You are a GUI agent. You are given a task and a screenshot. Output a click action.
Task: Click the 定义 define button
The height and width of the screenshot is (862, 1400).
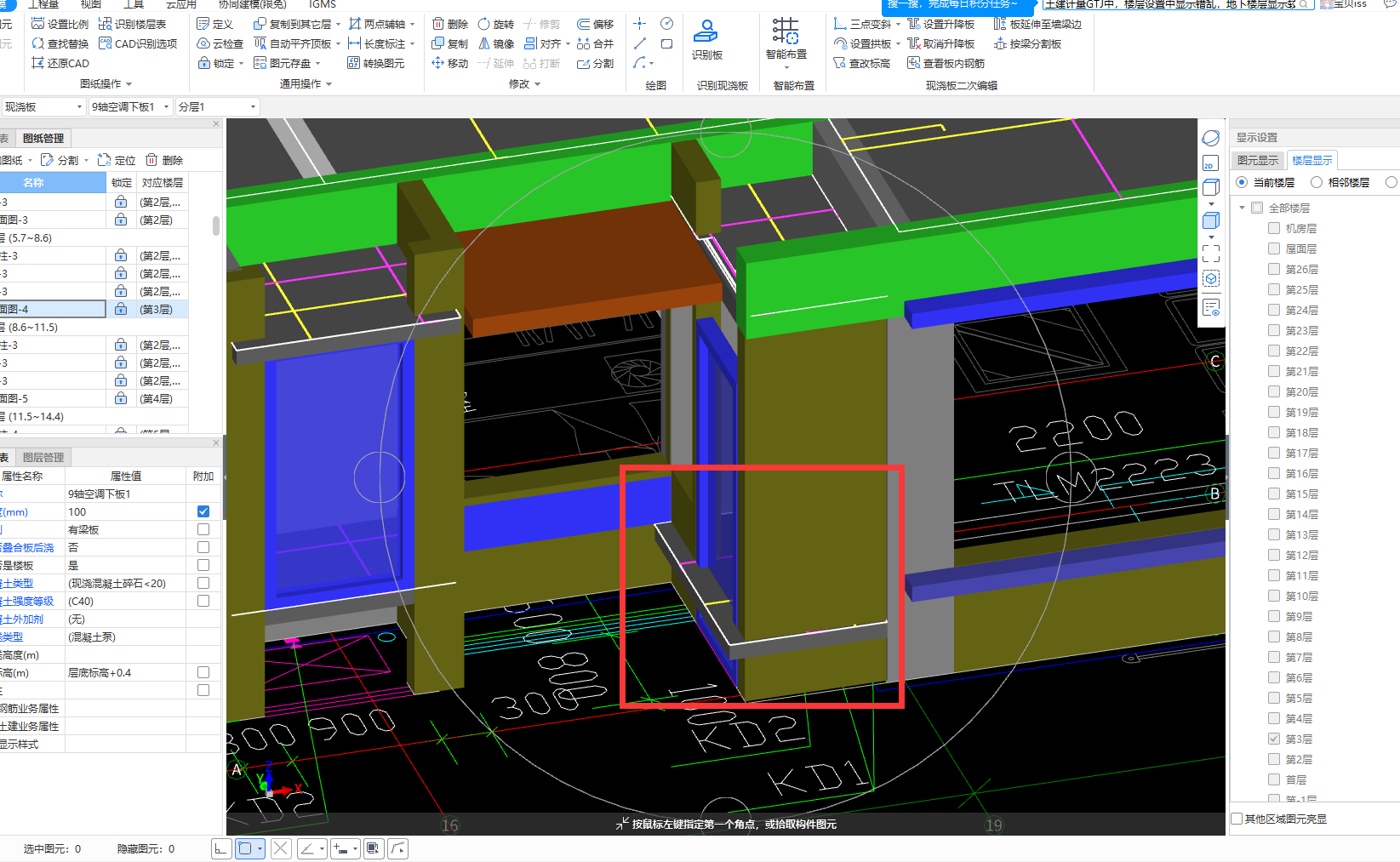pyautogui.click(x=214, y=24)
